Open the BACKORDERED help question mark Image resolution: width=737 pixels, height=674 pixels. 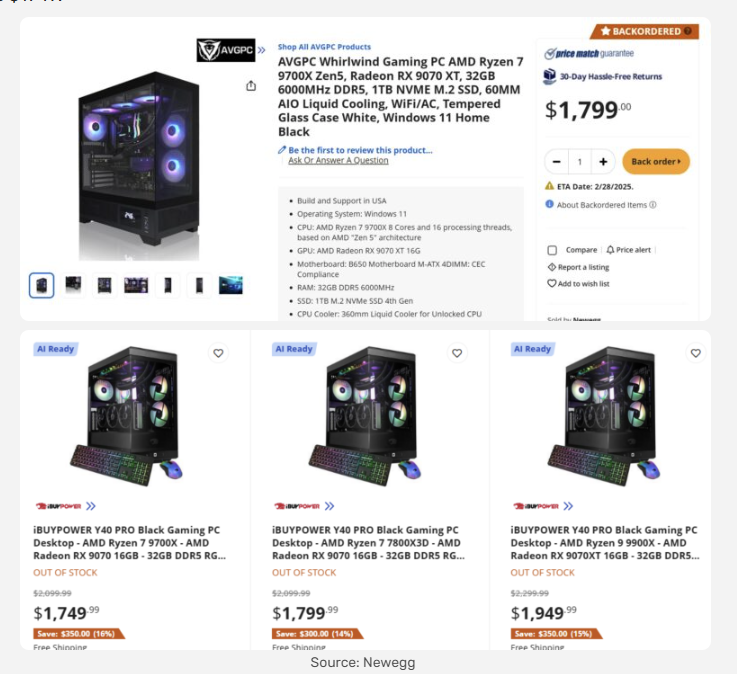(688, 31)
